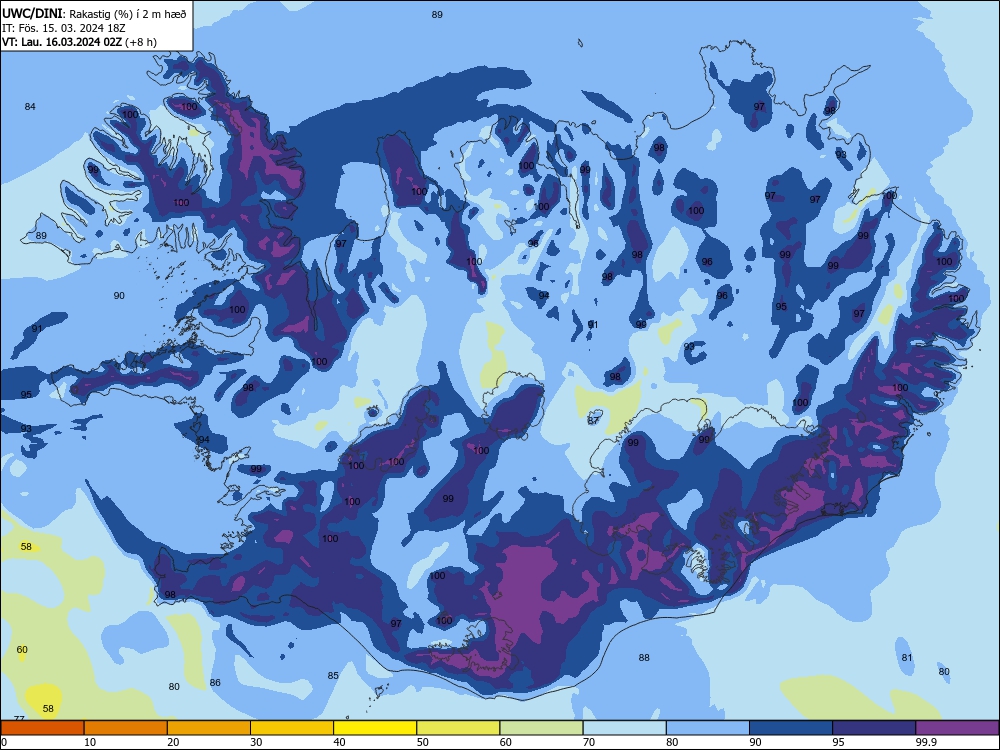Pick the light green 60–70 legend swatch

click(541, 728)
